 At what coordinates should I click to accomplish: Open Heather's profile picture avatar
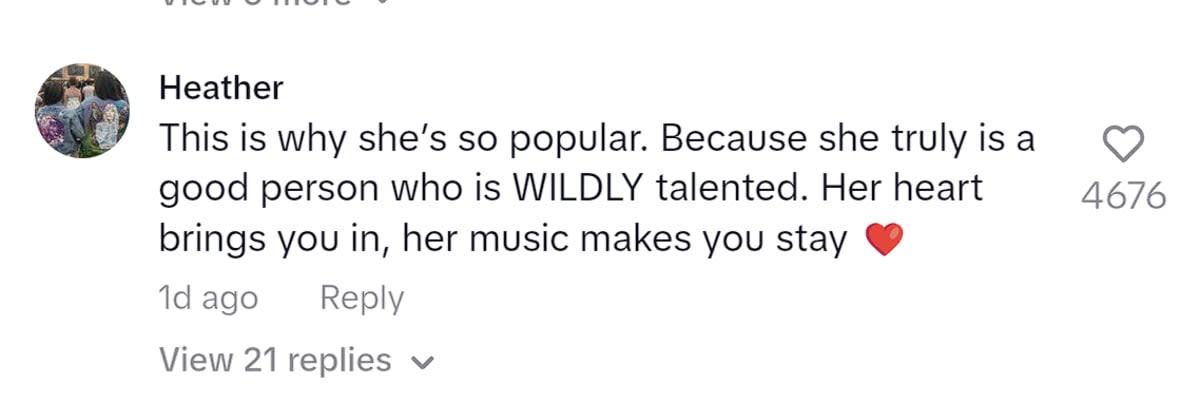click(x=83, y=112)
